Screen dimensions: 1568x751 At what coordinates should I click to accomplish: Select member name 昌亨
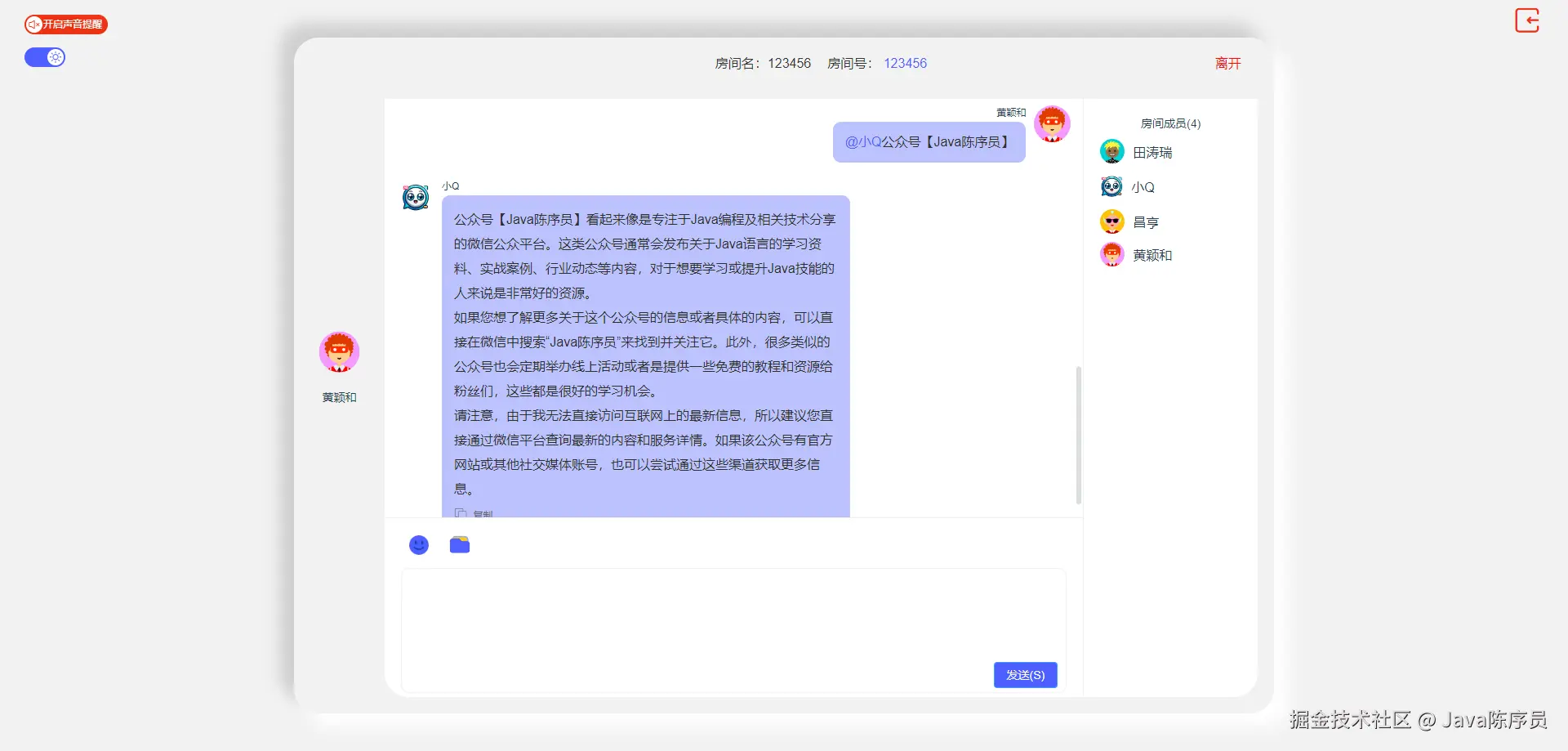click(1146, 222)
